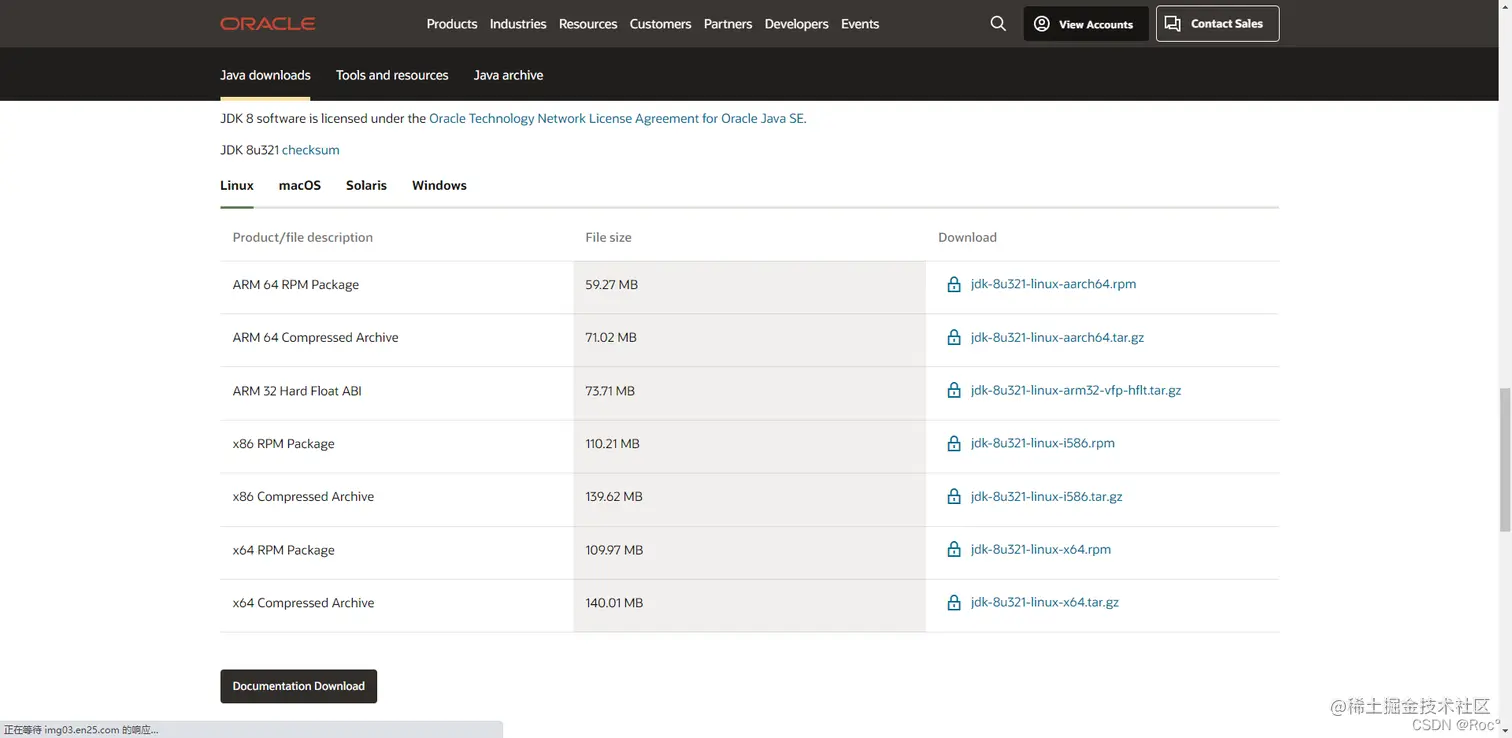
Task: Click the x86 Compressed Archive description
Action: (x=303, y=497)
